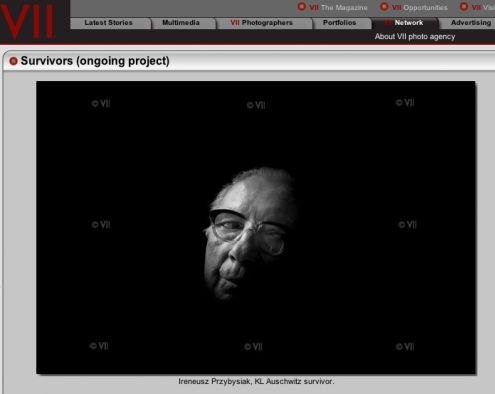
Task: Click the red bullet icon next to Survivors
Action: click(x=13, y=61)
